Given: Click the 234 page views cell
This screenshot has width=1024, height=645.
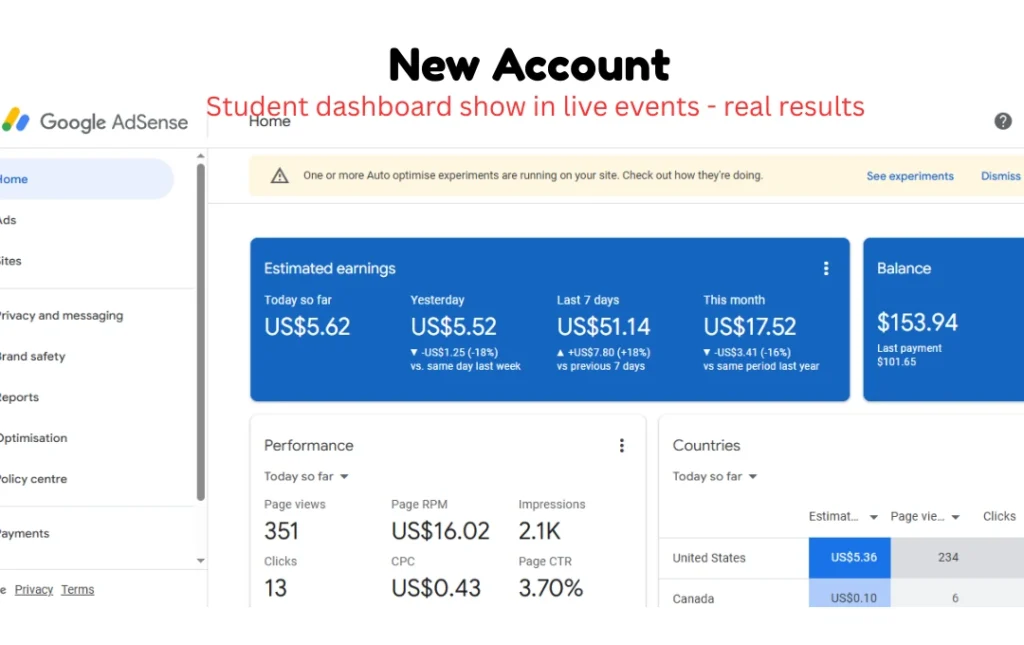Looking at the screenshot, I should (948, 558).
